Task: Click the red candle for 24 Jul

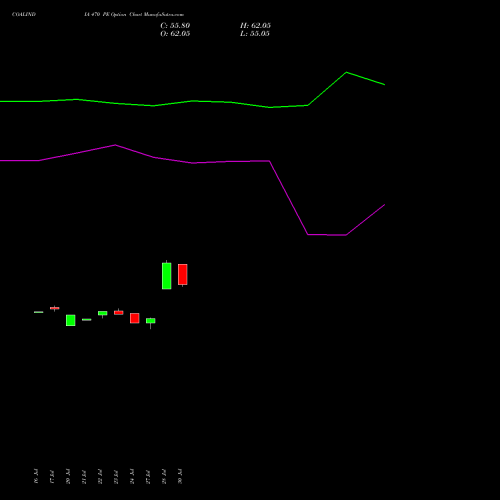Action: pos(135,318)
